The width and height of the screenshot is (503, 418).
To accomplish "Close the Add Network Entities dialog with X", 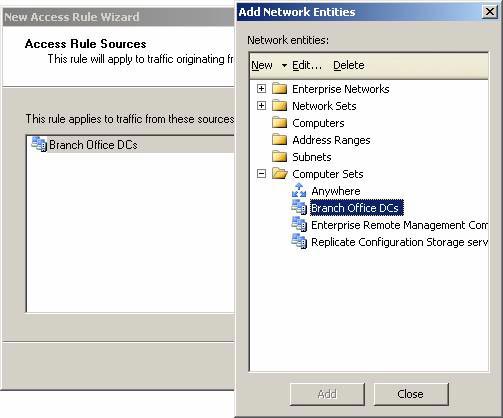I will pyautogui.click(x=490, y=12).
